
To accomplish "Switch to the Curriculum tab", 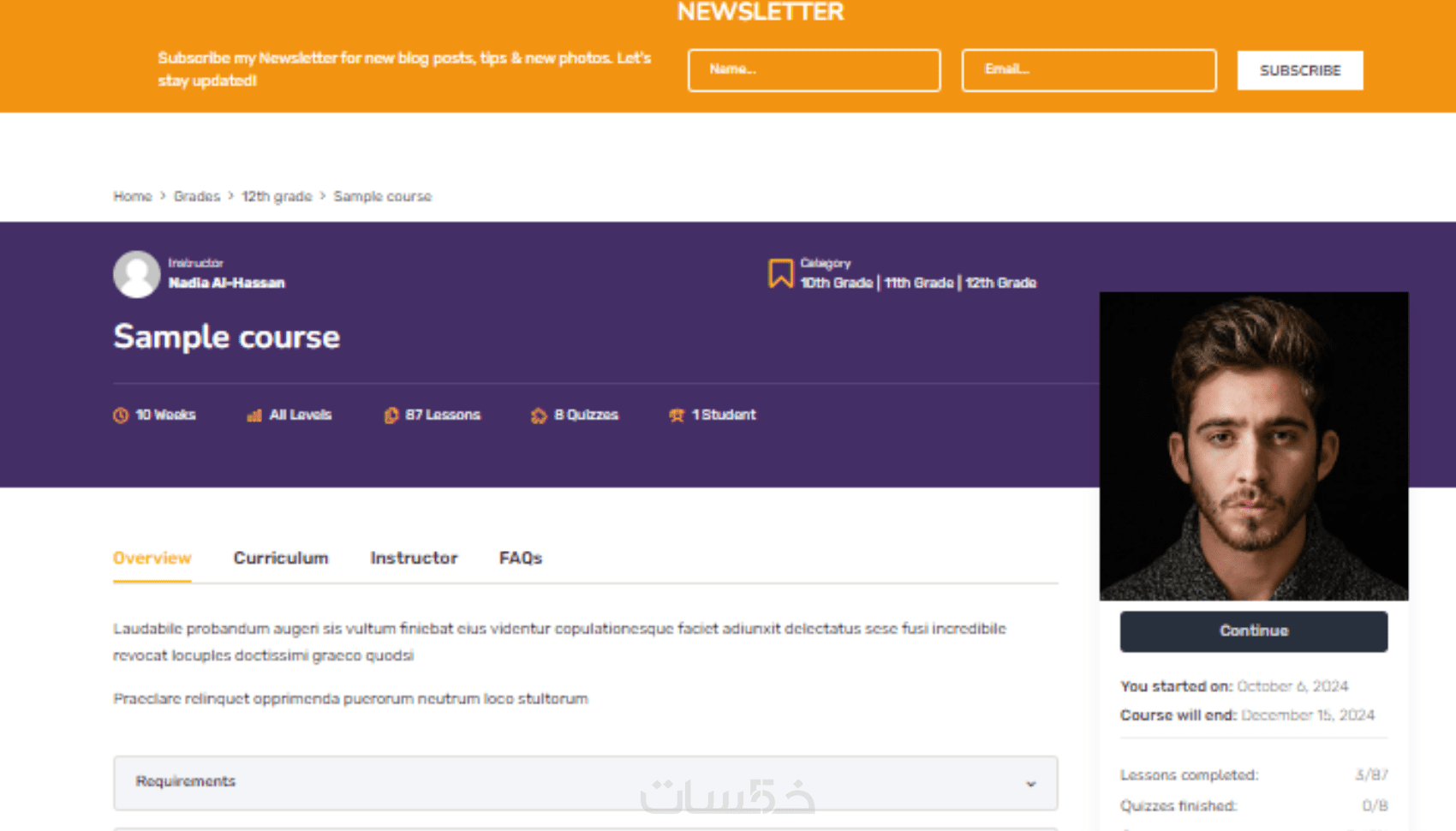I will click(281, 558).
